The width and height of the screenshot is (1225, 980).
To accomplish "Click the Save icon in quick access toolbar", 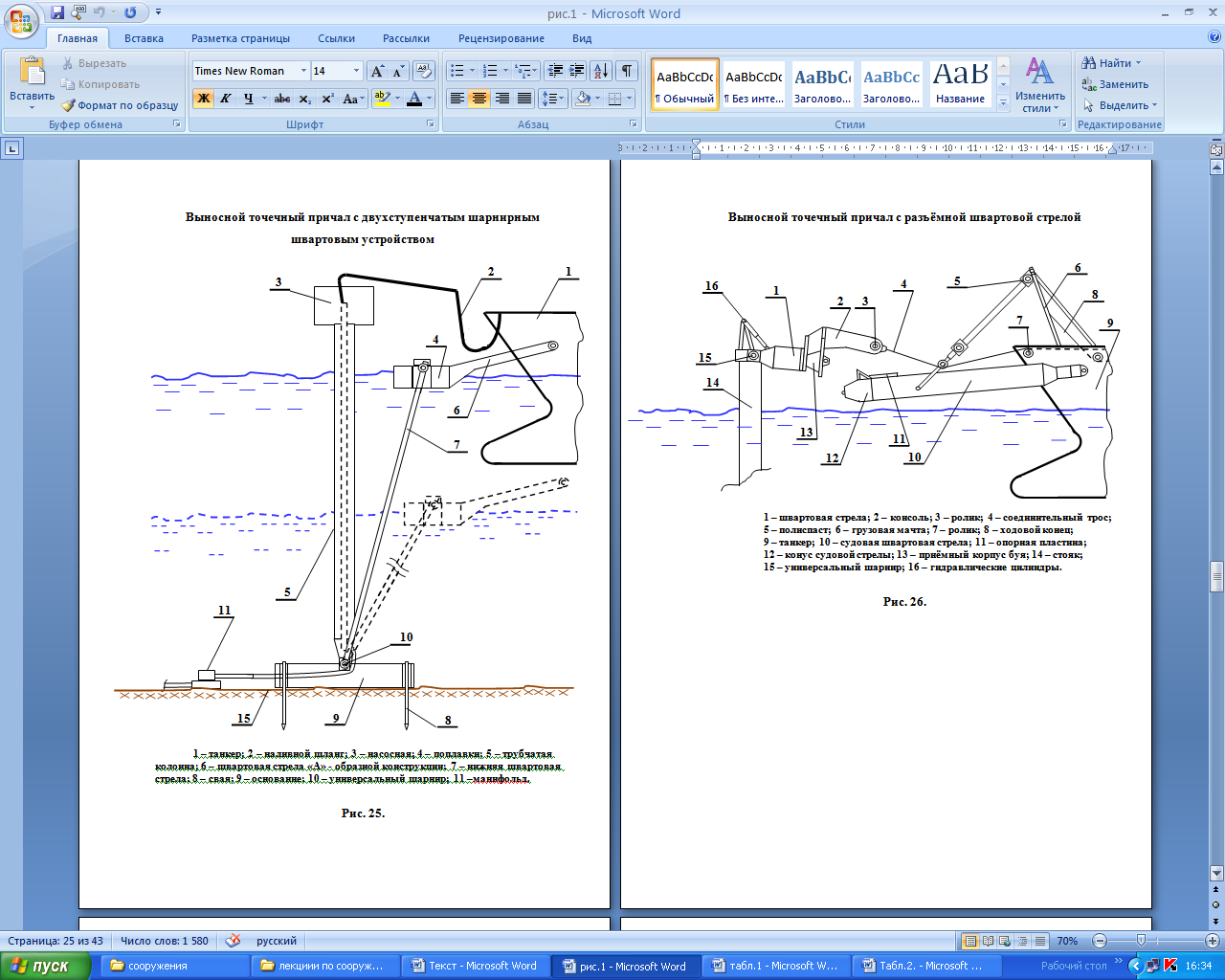I will pos(57,13).
